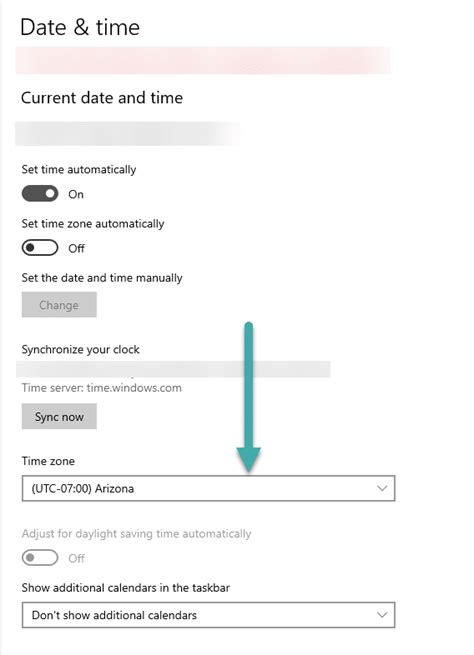Toggle Adjust for daylight saving time

pyautogui.click(x=40, y=558)
